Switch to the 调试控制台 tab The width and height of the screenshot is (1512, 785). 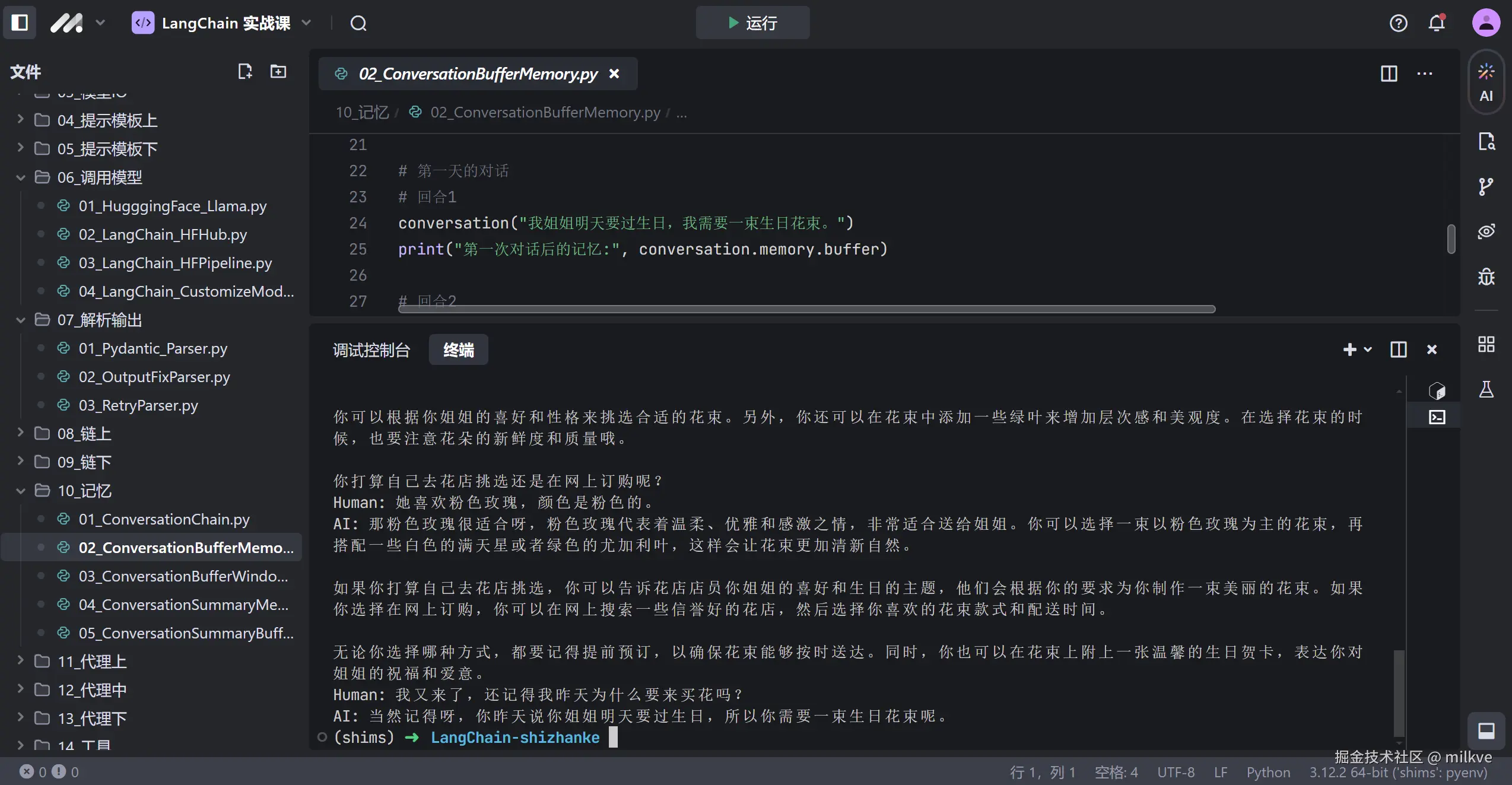pos(371,350)
